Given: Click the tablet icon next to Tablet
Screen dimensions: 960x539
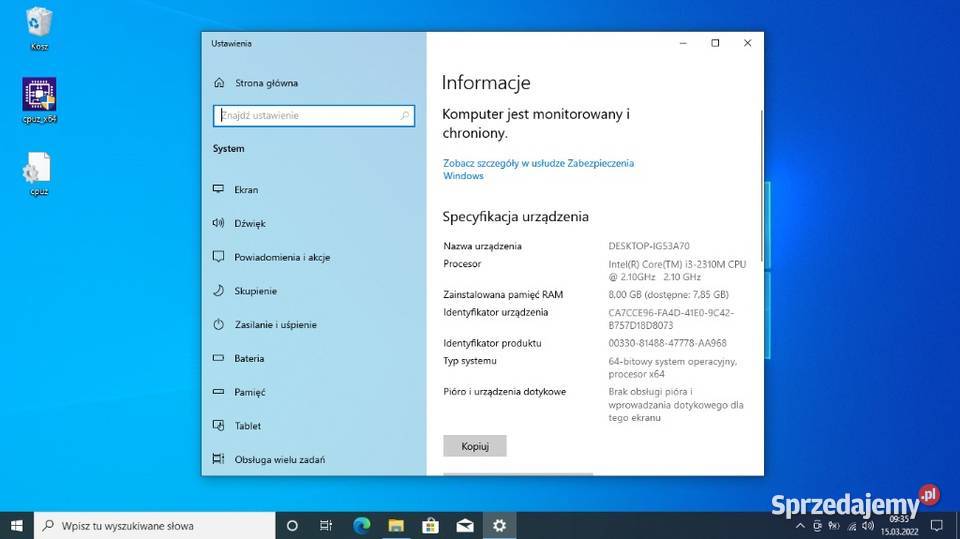Looking at the screenshot, I should click(218, 425).
